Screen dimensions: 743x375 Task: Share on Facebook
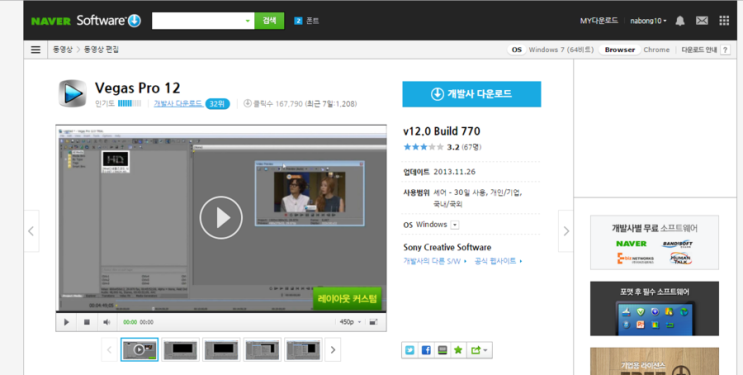click(x=426, y=350)
